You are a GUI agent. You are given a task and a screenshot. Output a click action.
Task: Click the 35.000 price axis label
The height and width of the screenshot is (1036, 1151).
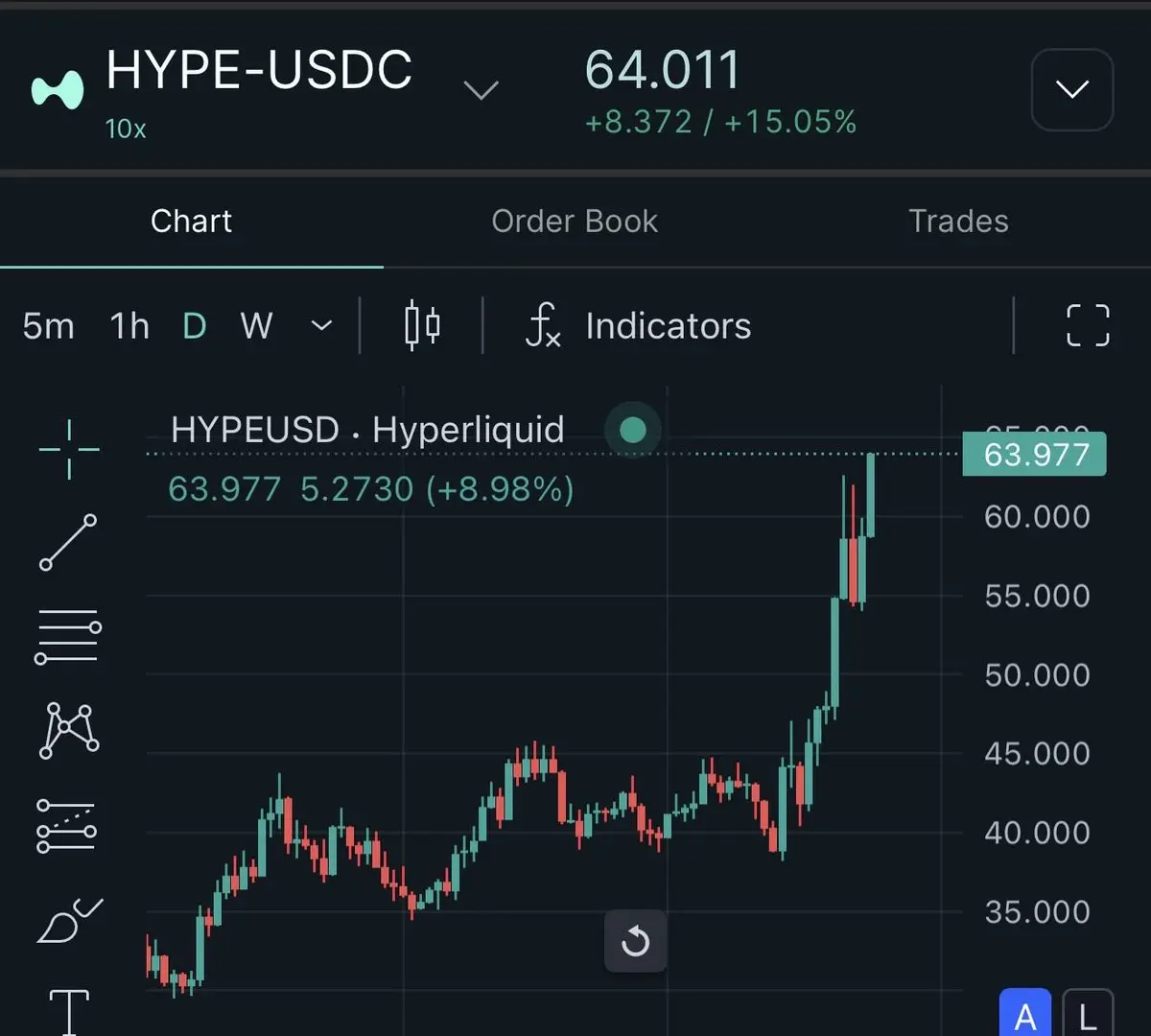1037,912
